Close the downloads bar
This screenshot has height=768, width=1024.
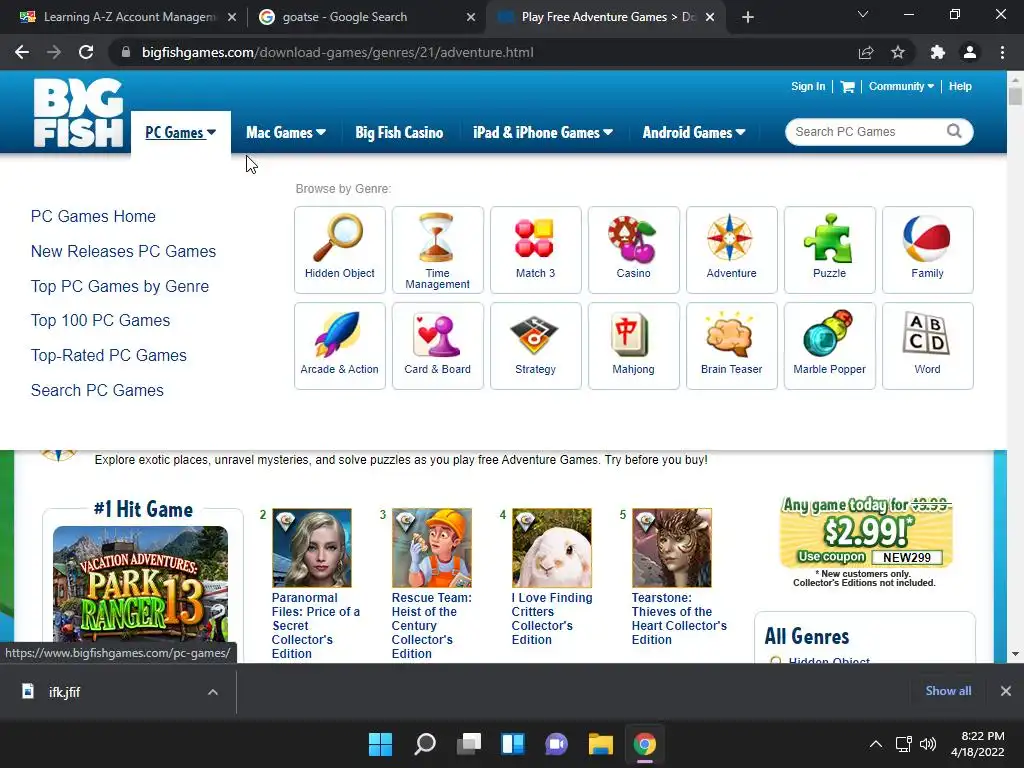pyautogui.click(x=1006, y=691)
